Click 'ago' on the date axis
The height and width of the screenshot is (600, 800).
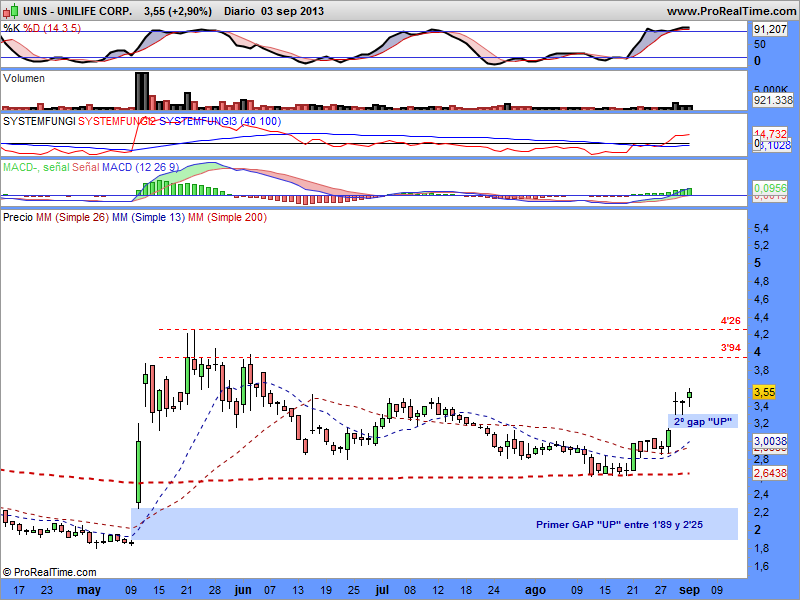tap(535, 590)
